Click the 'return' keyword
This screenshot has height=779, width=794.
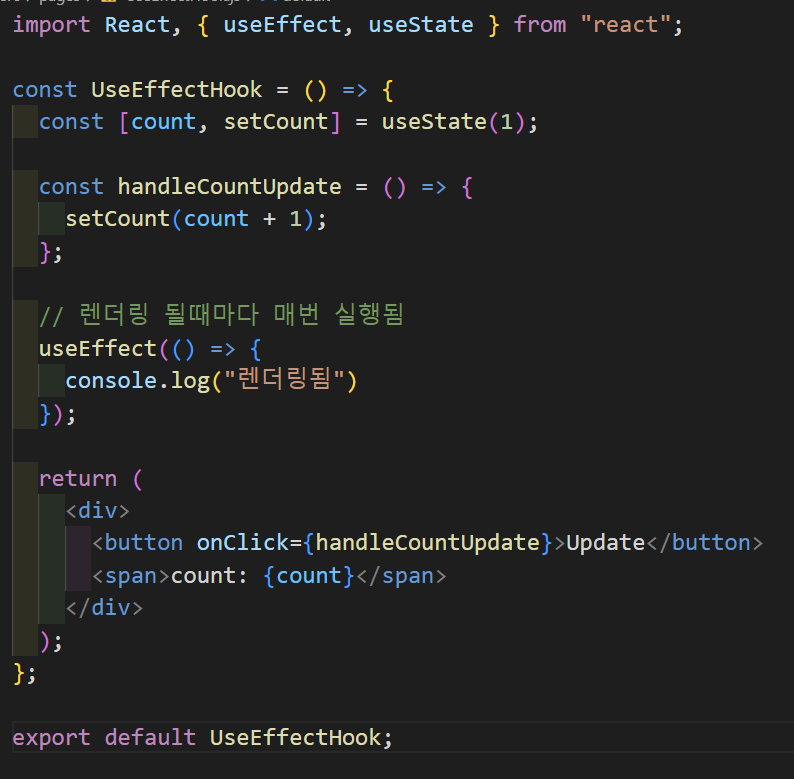(78, 479)
